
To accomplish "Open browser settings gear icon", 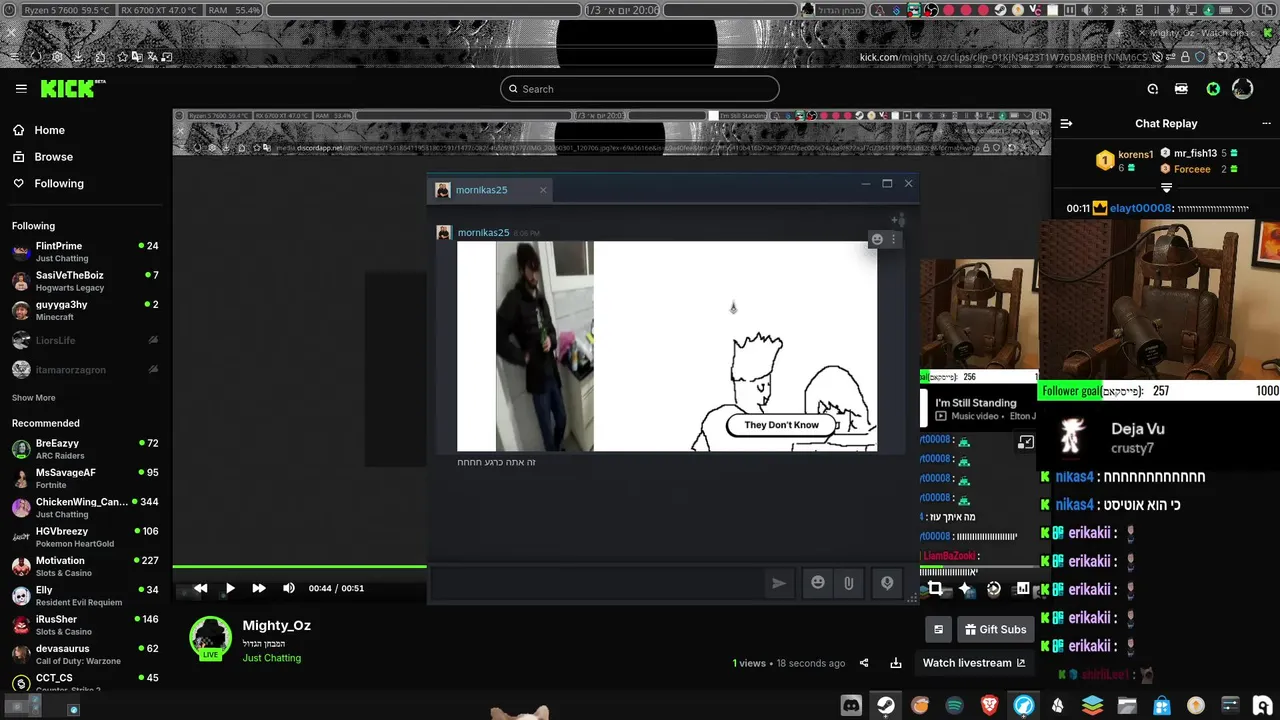I will click(x=57, y=57).
